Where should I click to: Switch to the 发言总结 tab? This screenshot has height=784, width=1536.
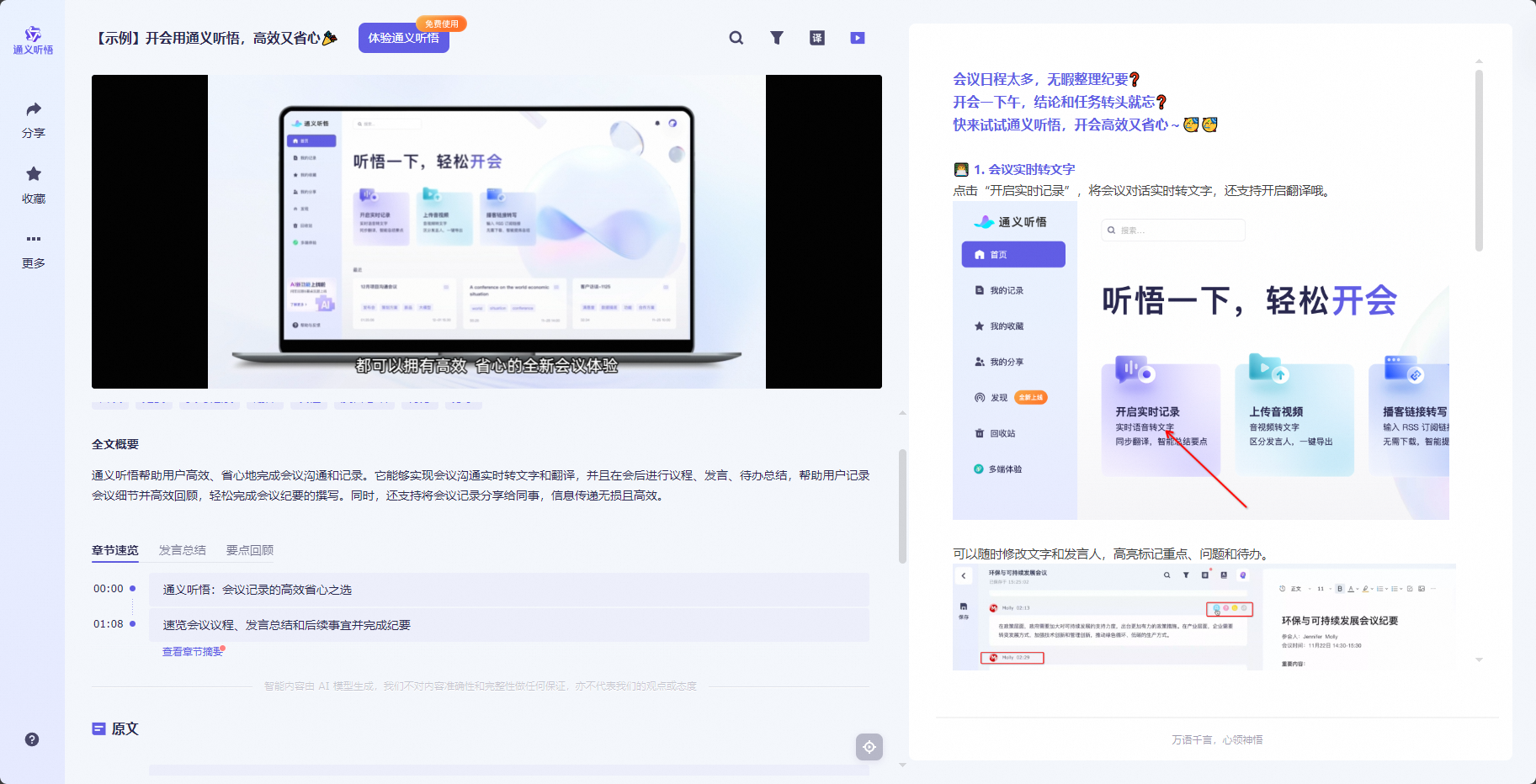tap(183, 550)
